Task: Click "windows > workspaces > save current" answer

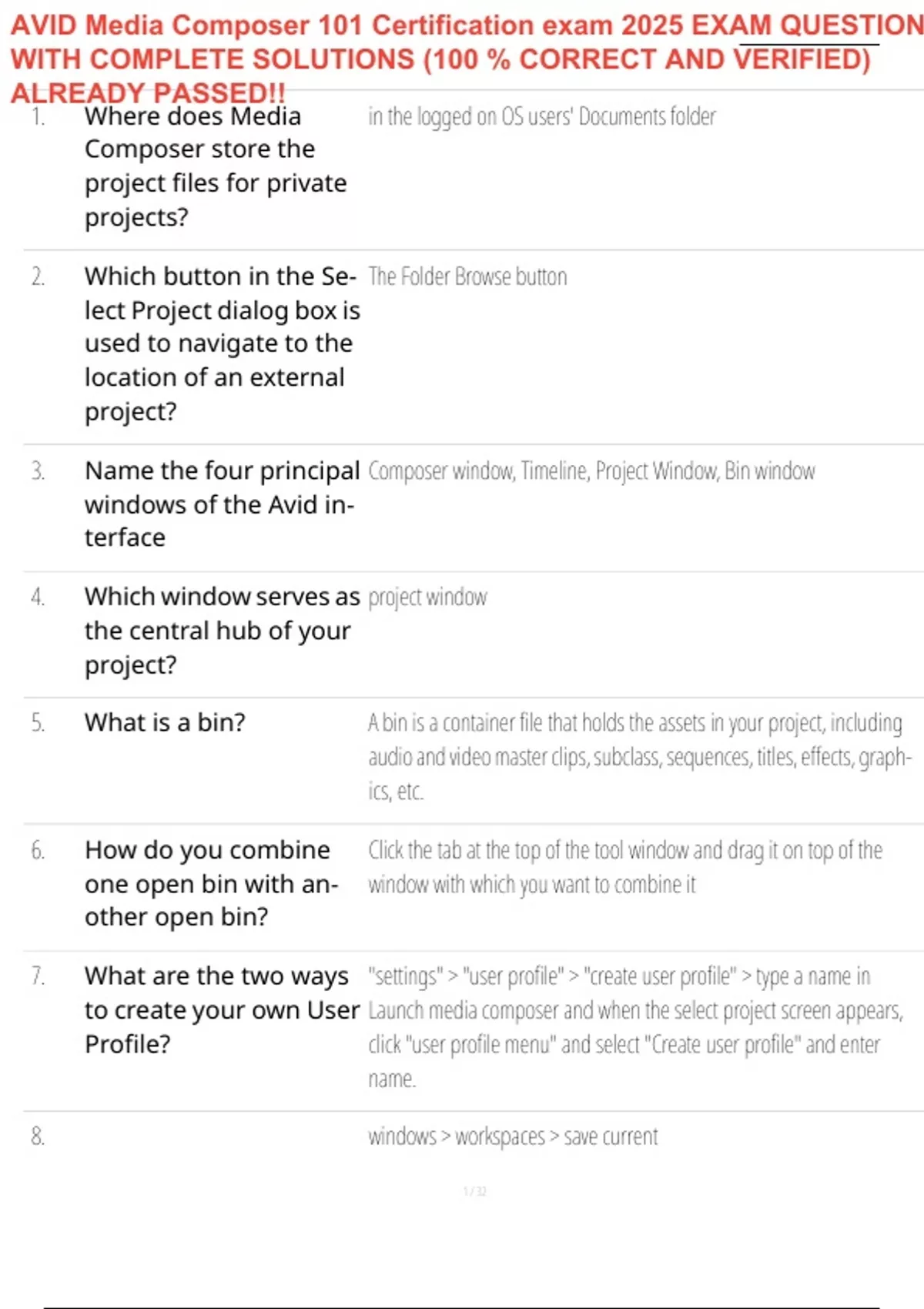Action: coord(513,1137)
